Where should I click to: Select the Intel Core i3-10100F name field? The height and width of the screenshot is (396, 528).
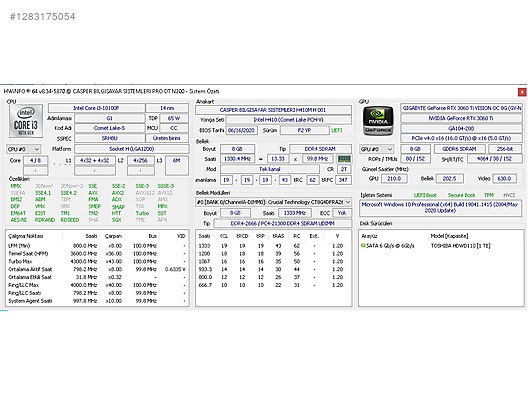(x=96, y=108)
